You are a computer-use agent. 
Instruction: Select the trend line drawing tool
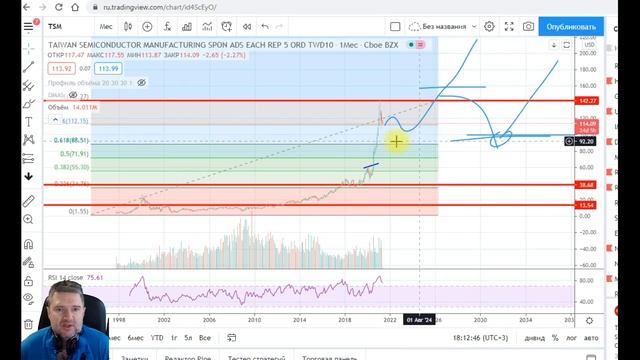point(29,67)
